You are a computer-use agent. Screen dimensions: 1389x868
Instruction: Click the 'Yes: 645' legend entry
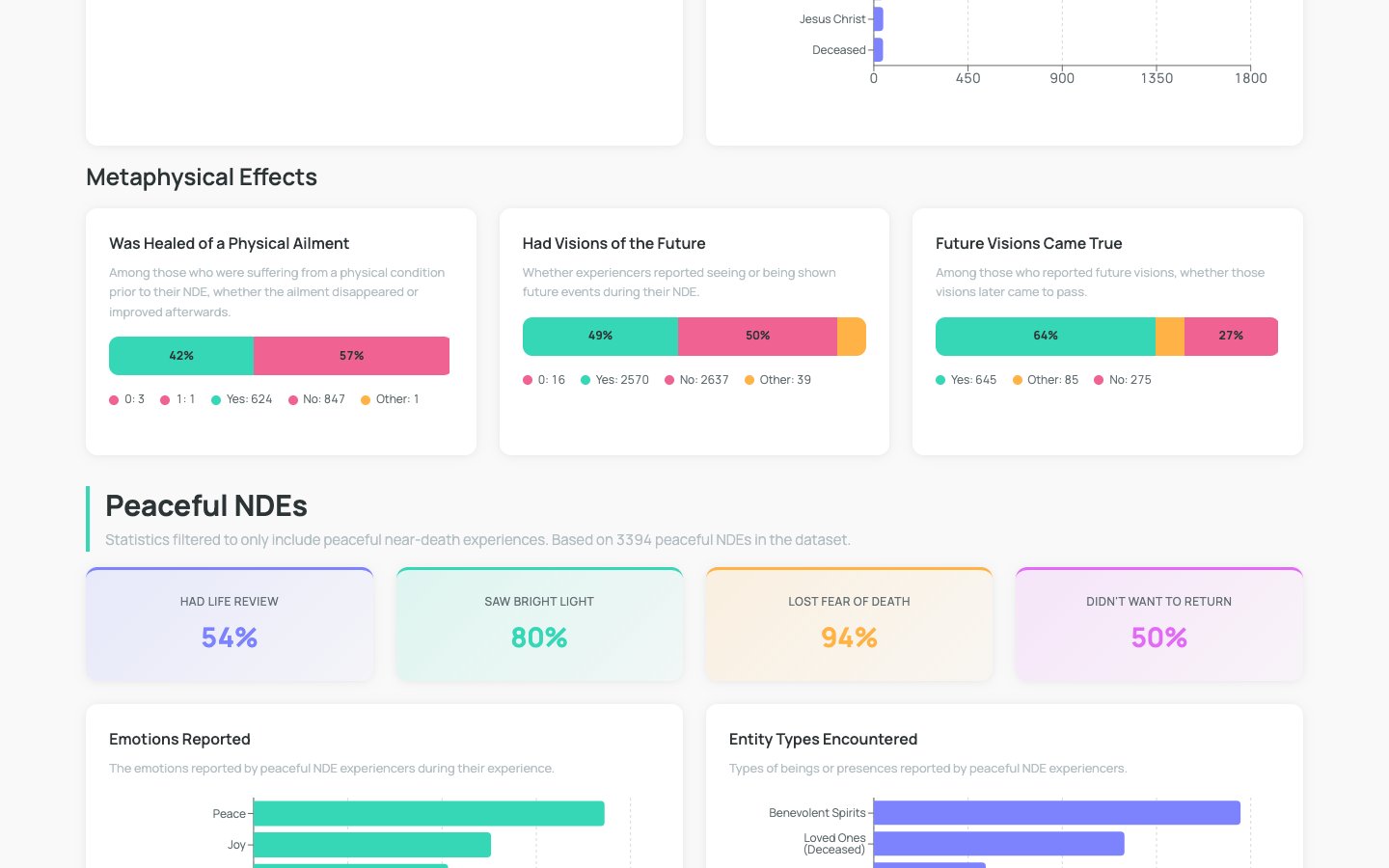pos(966,380)
